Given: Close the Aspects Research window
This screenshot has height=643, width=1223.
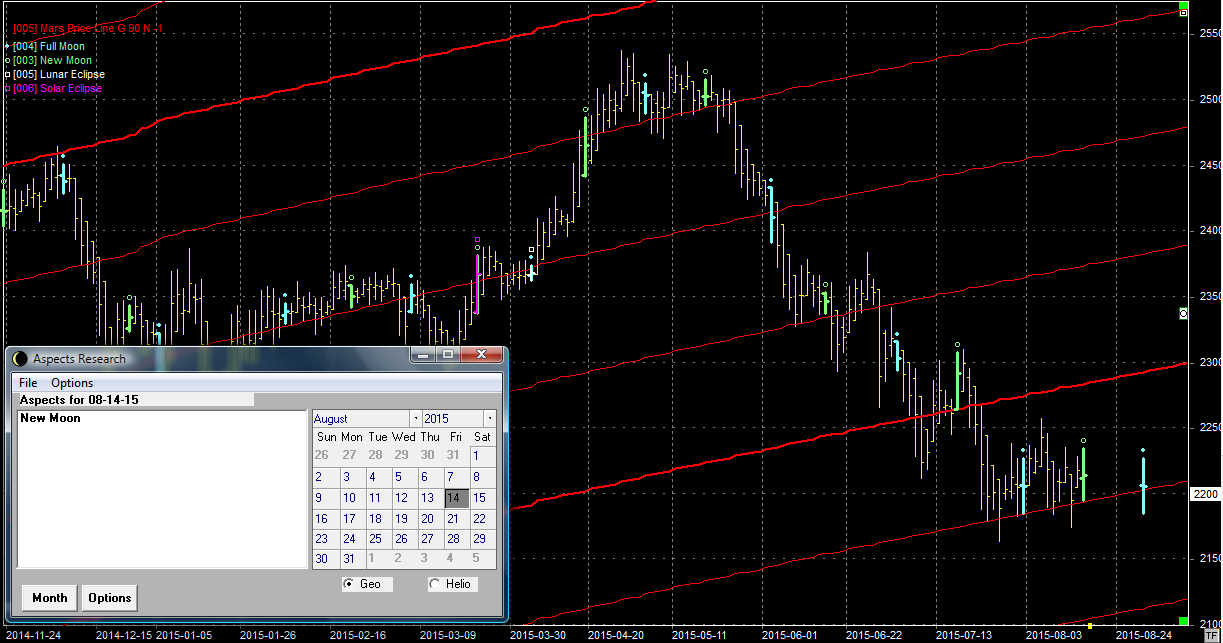Looking at the screenshot, I should pos(481,354).
